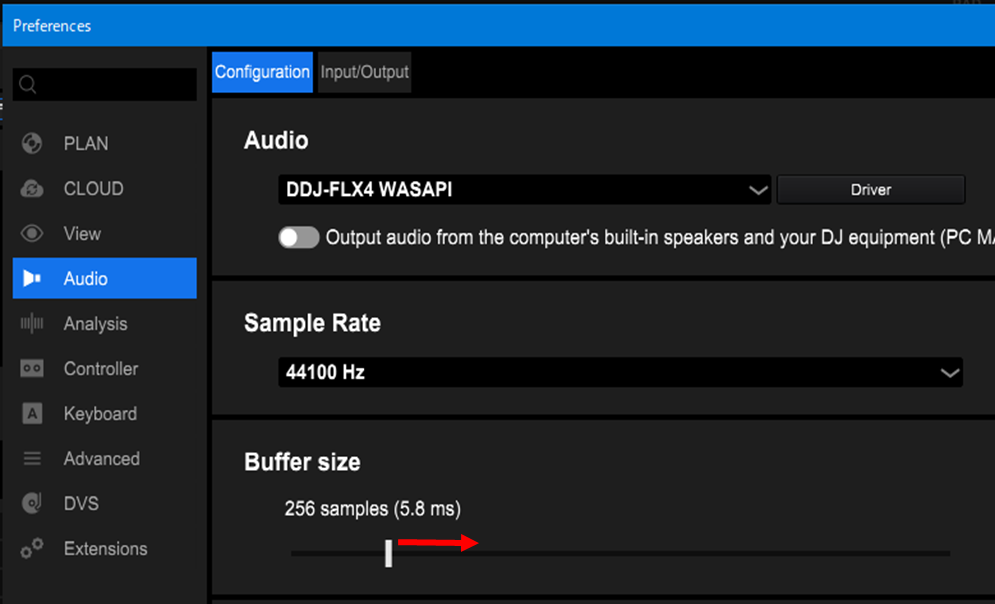
Task: Click the Analysis waveform icon
Action: [32, 324]
